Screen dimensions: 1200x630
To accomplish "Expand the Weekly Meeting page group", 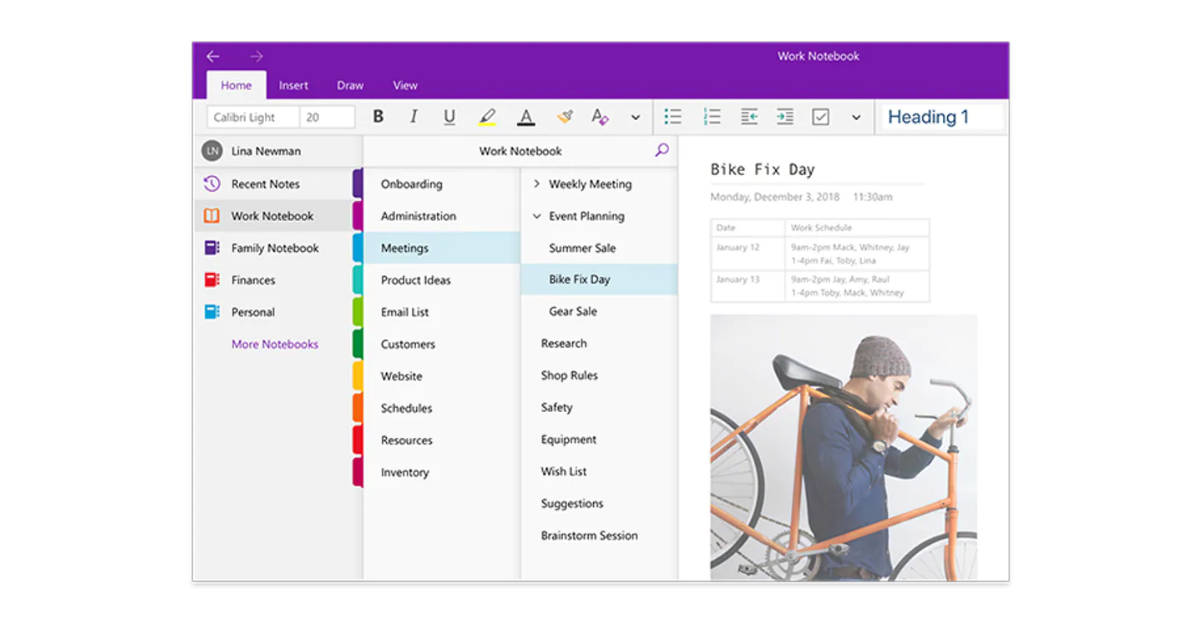I will click(537, 184).
